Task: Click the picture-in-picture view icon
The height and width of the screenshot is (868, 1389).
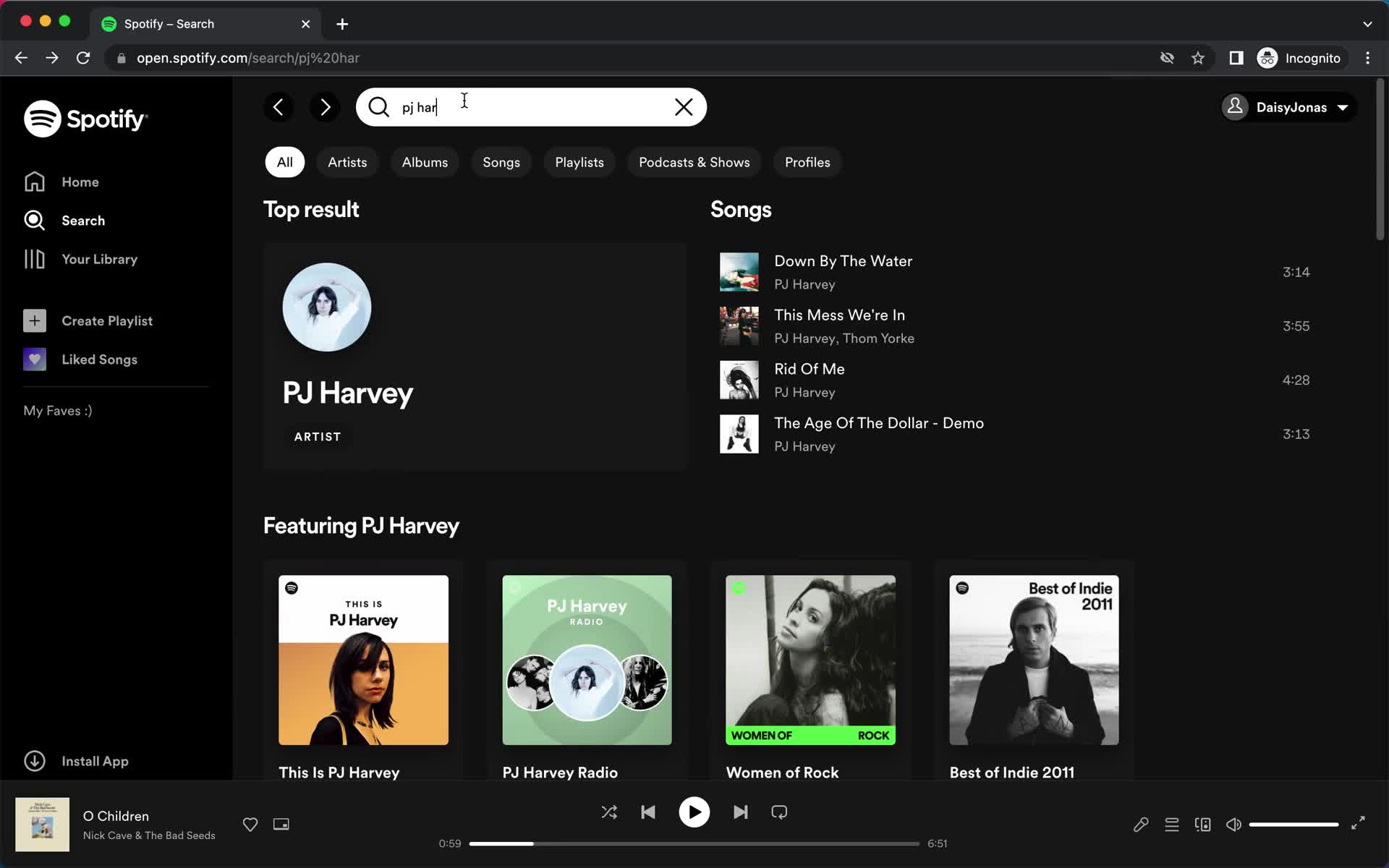Action: (281, 823)
